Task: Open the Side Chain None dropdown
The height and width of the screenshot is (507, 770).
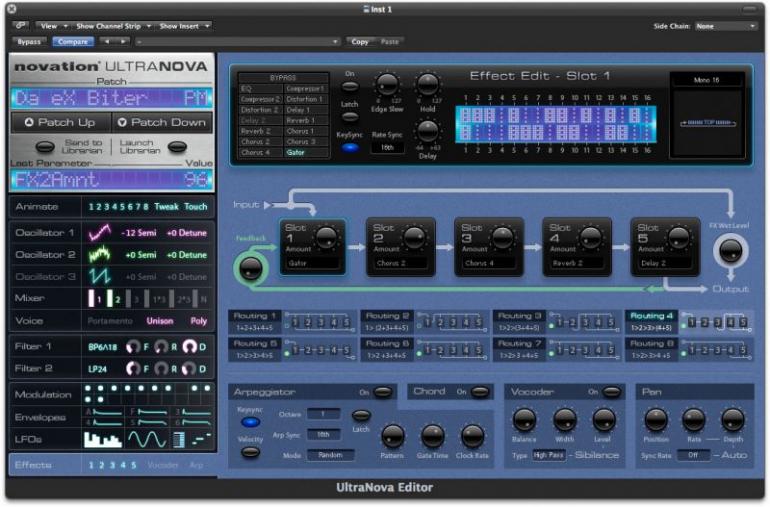Action: [x=725, y=26]
